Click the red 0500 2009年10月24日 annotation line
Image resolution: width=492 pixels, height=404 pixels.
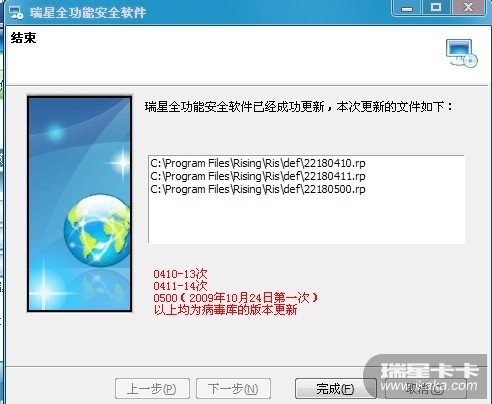pyautogui.click(x=236, y=298)
